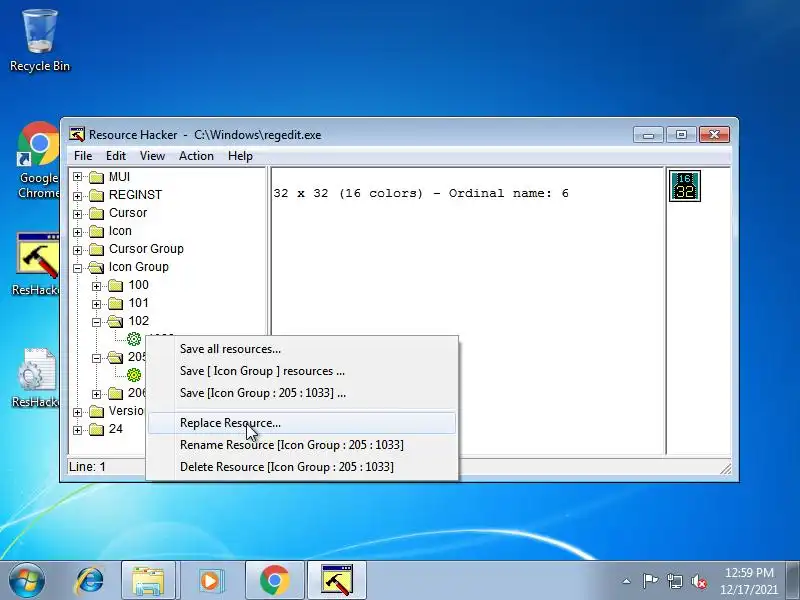Collapse the Icon Group tree node
Viewport: 800px width, 600px height.
pyautogui.click(x=77, y=268)
